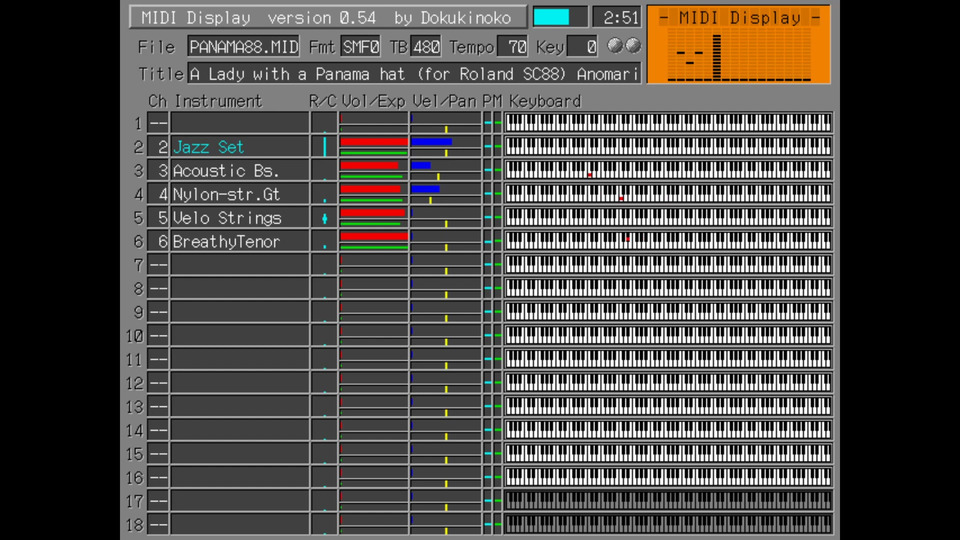
Task: Click the blue velocity bar of Jazz Set
Action: click(432, 142)
